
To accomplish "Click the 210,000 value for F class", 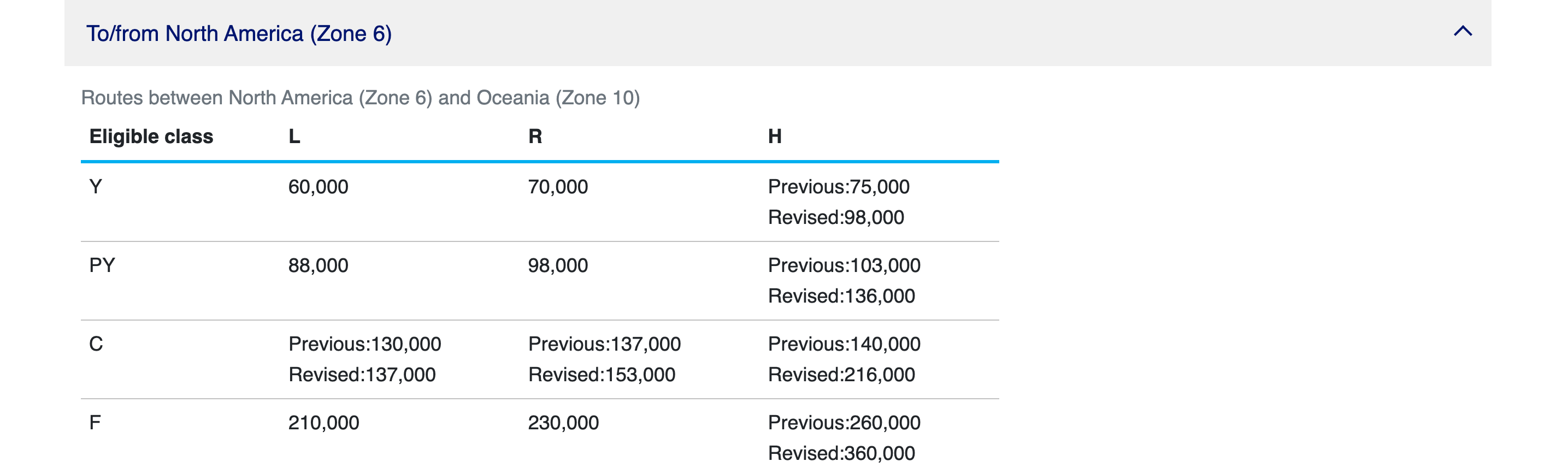I will coord(323,422).
